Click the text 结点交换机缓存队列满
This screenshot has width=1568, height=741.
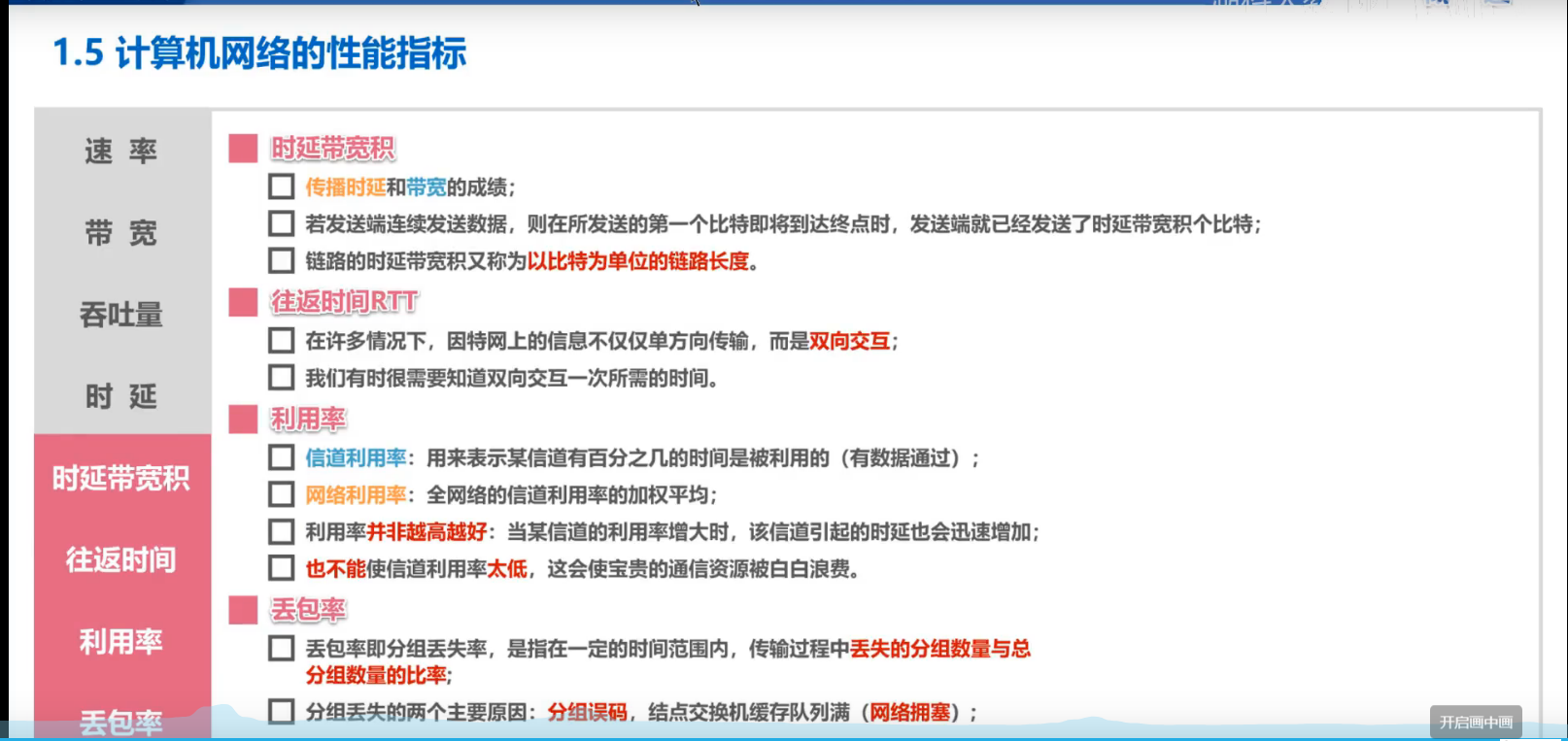click(x=749, y=713)
